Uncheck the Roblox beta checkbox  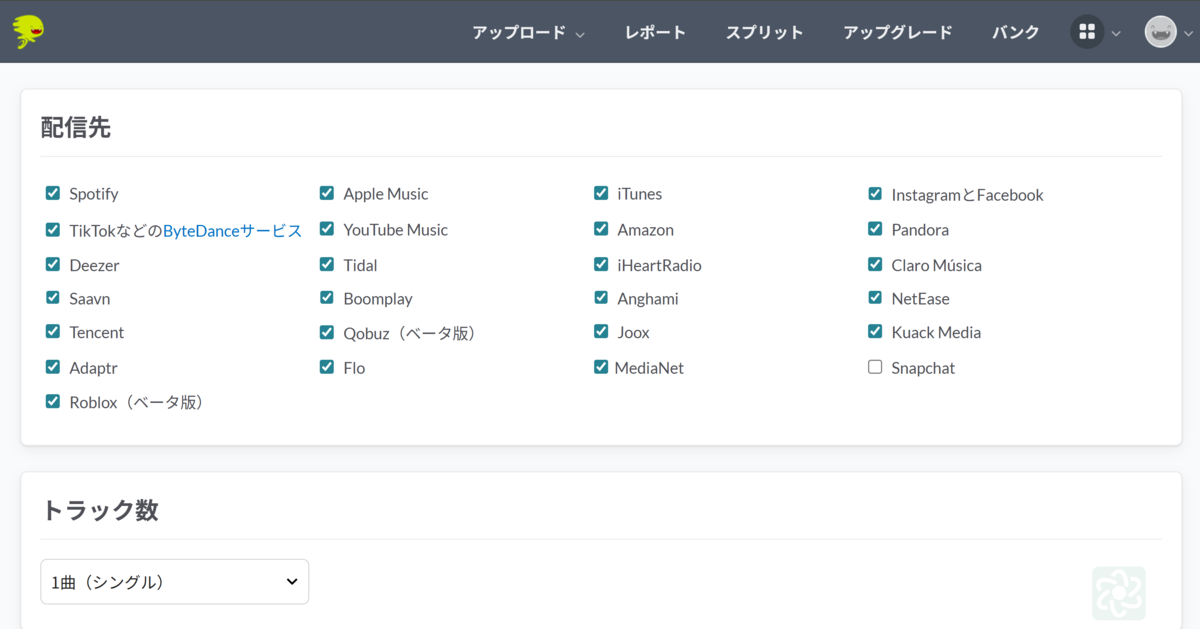point(53,401)
